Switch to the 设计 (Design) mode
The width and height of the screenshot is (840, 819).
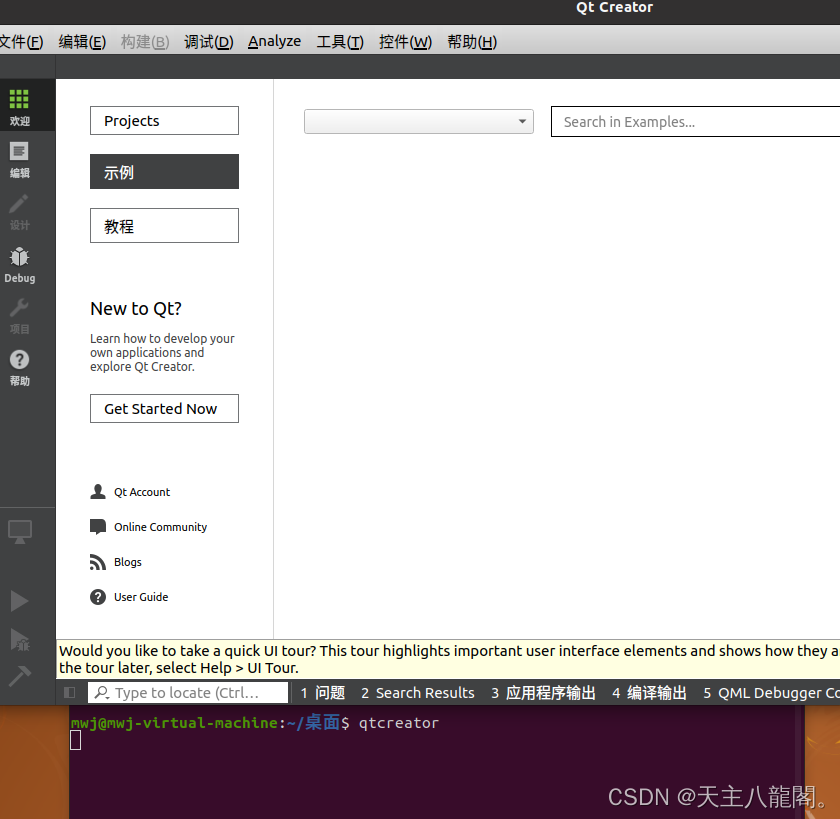point(19,211)
